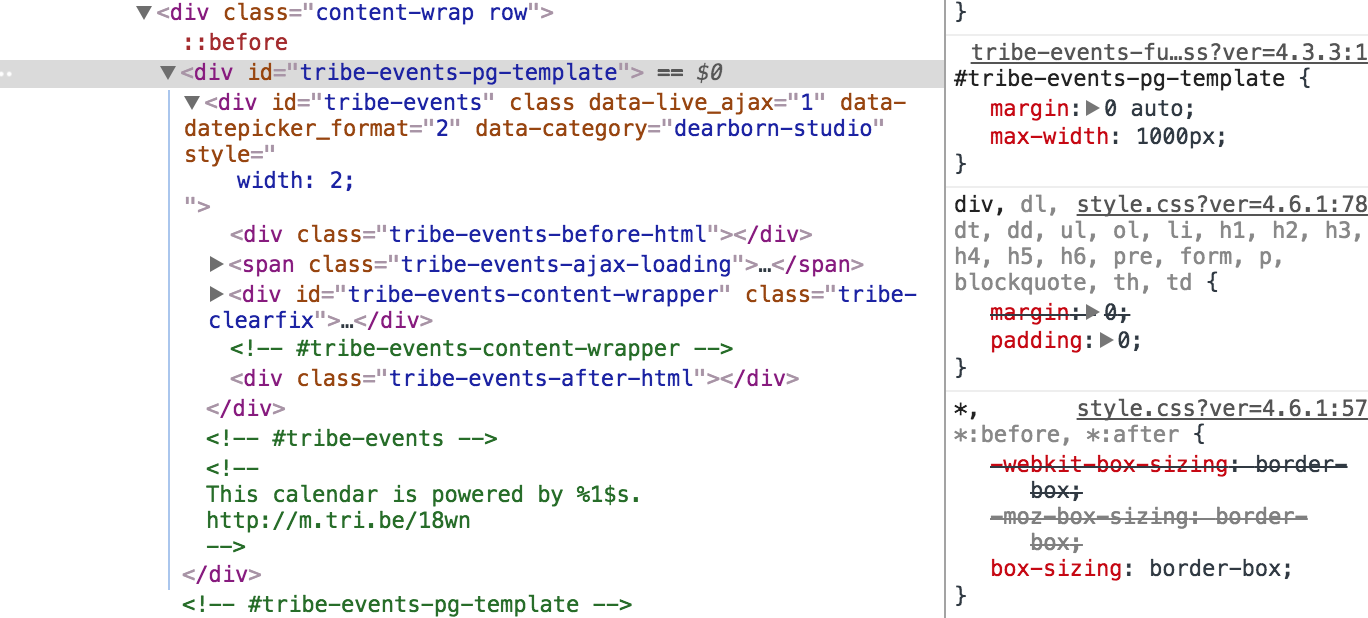Screen dimensions: 1368x618
Task: Click the three-dot icon beside the selected node
Action: click(6, 73)
